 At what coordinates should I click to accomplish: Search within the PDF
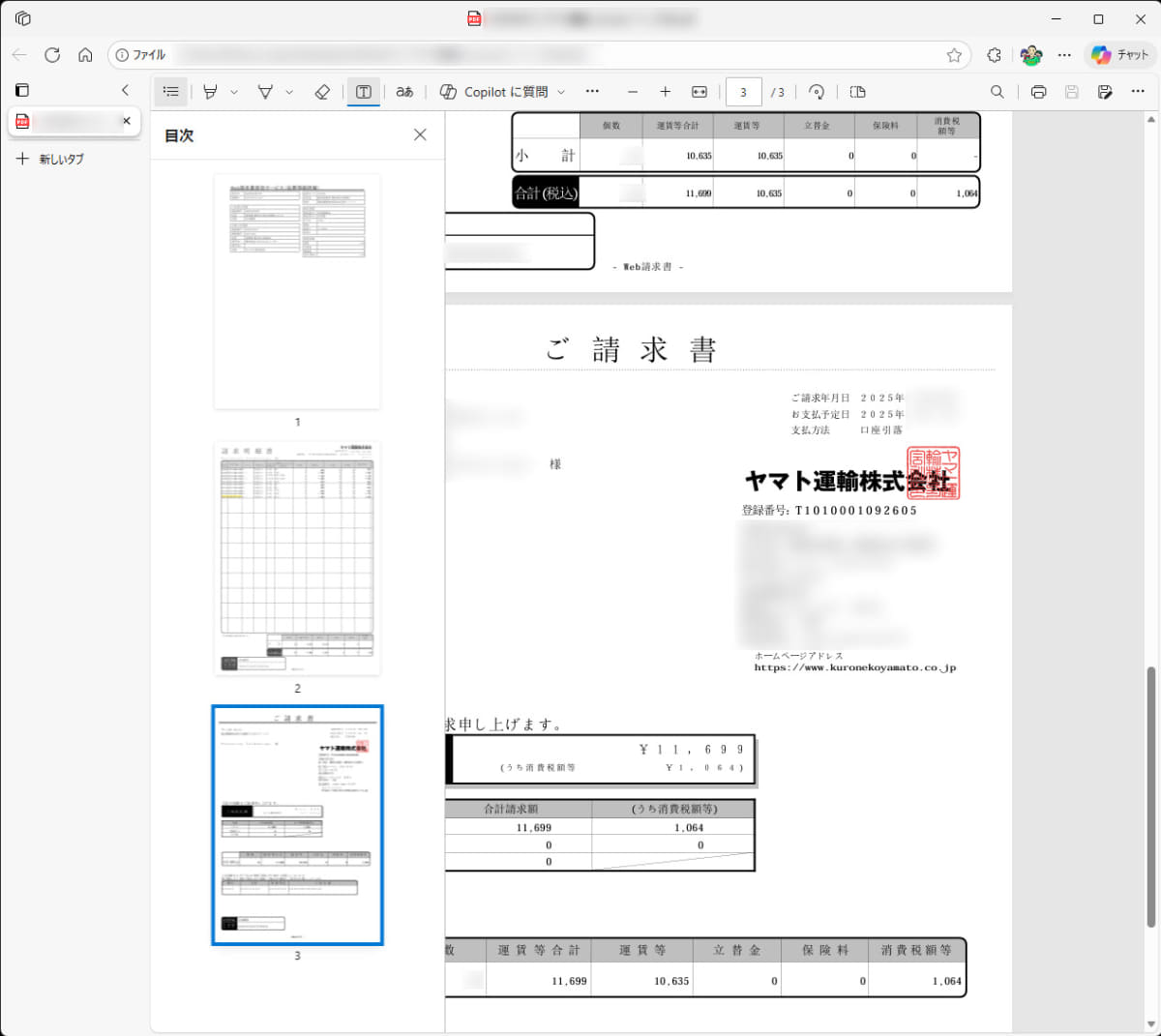997,92
